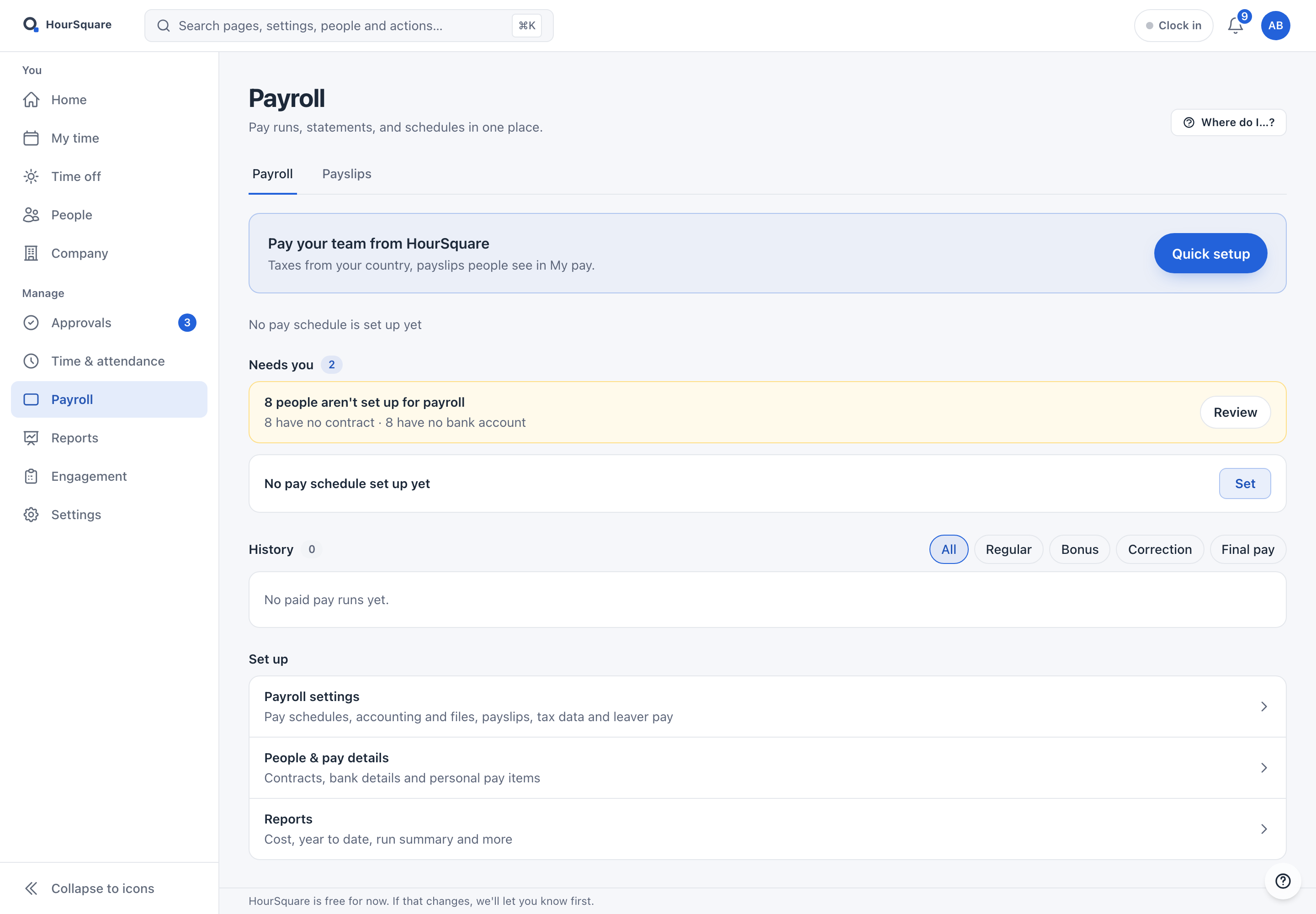Open floating help question mark
Image resolution: width=1316 pixels, height=914 pixels.
(x=1283, y=881)
